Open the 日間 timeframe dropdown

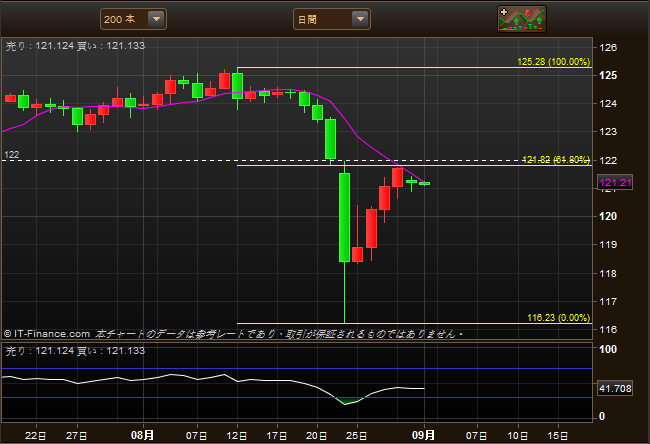pyautogui.click(x=332, y=19)
